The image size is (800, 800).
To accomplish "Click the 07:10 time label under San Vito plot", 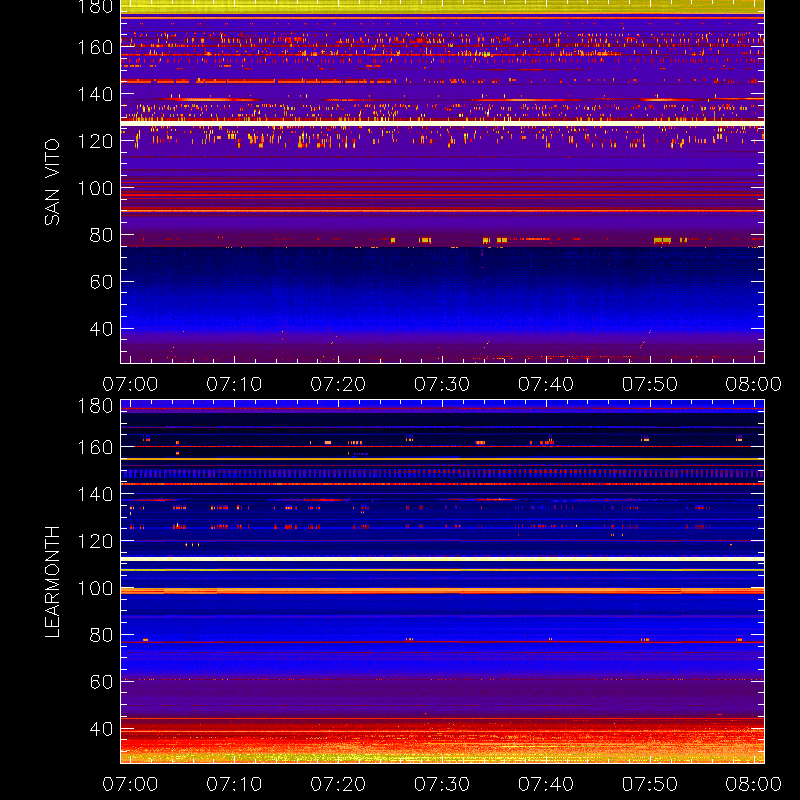I will (x=234, y=384).
